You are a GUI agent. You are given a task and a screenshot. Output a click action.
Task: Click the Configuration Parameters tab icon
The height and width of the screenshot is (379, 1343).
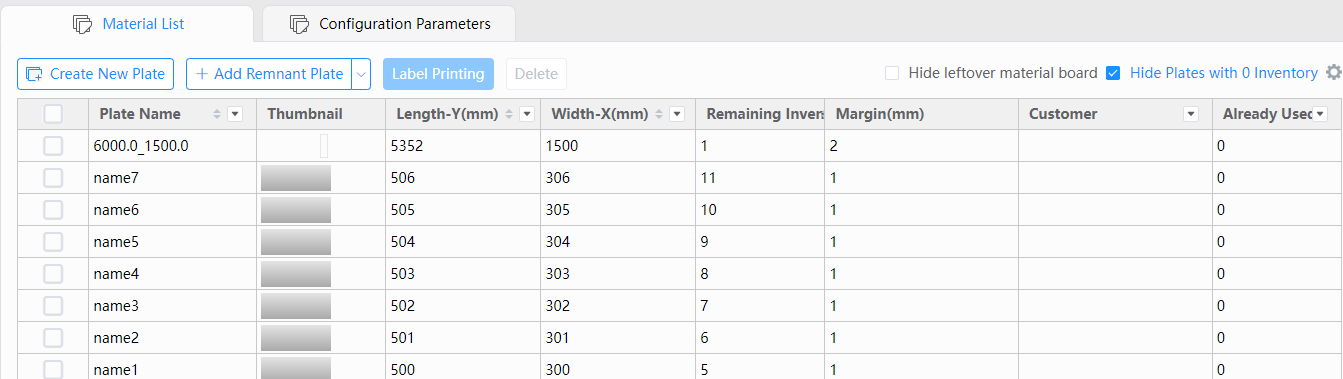[x=299, y=24]
